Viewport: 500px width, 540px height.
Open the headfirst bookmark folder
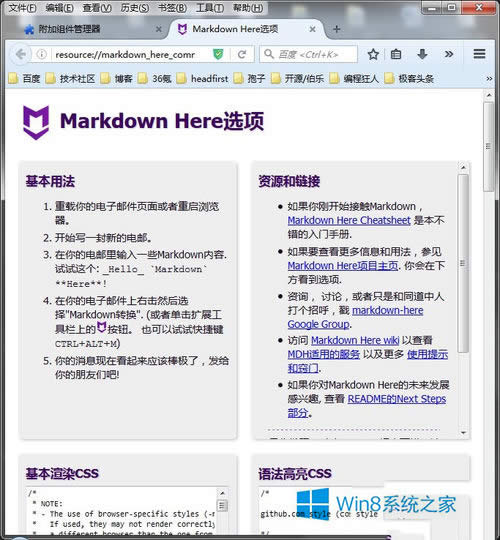(202, 79)
